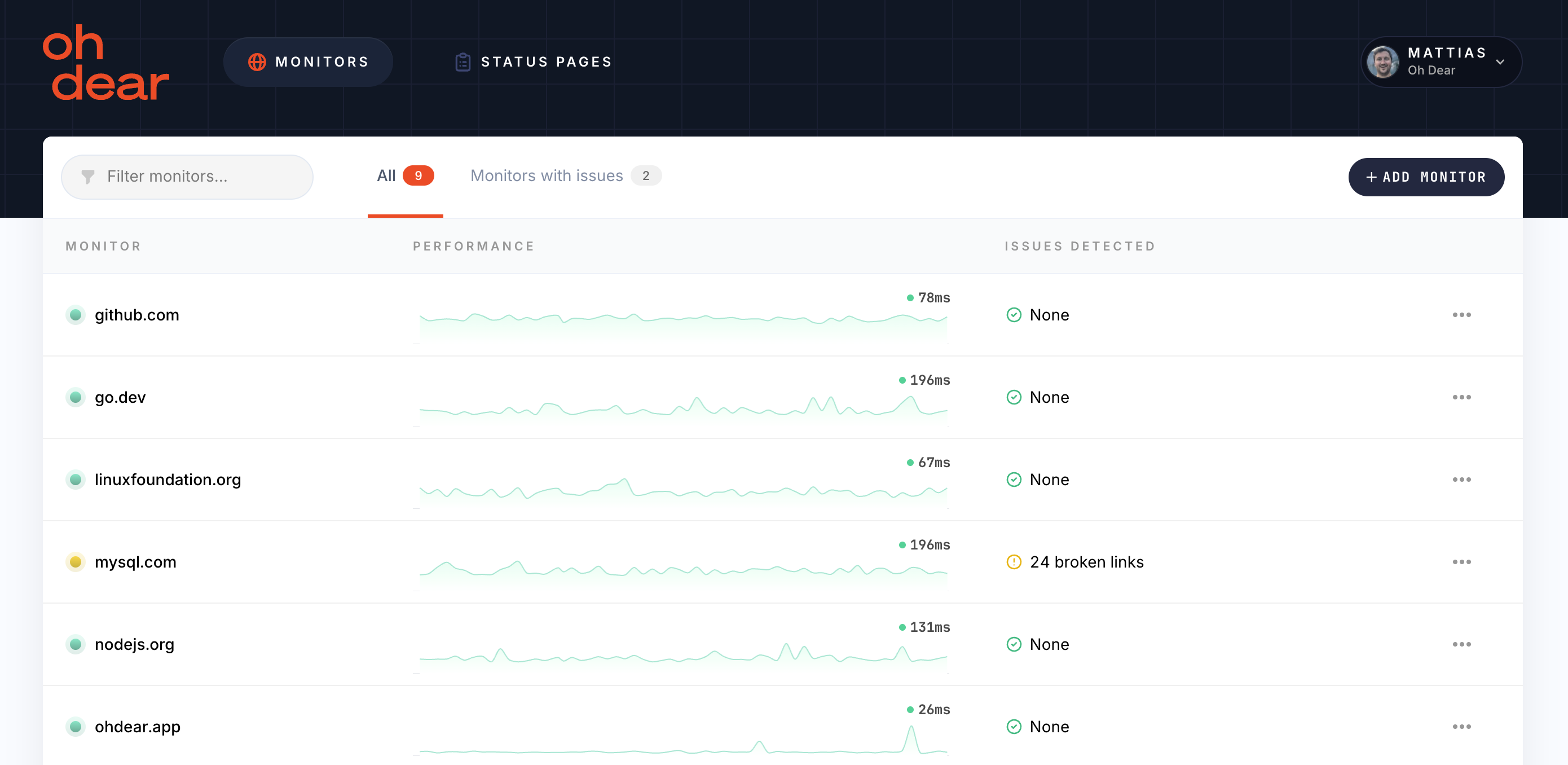Screen dimensions: 1568x765
Task: Click the funnel filter icon
Action: [x=87, y=177]
